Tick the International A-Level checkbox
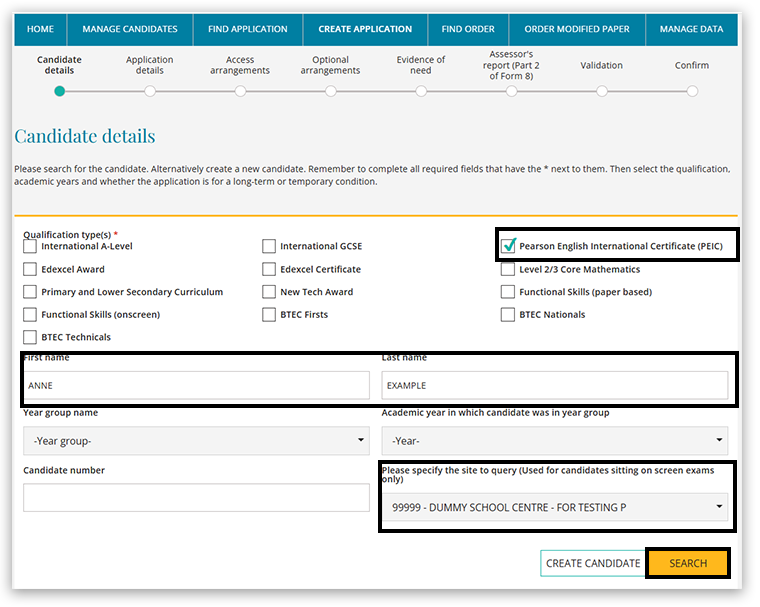This screenshot has width=760, height=607. point(30,246)
